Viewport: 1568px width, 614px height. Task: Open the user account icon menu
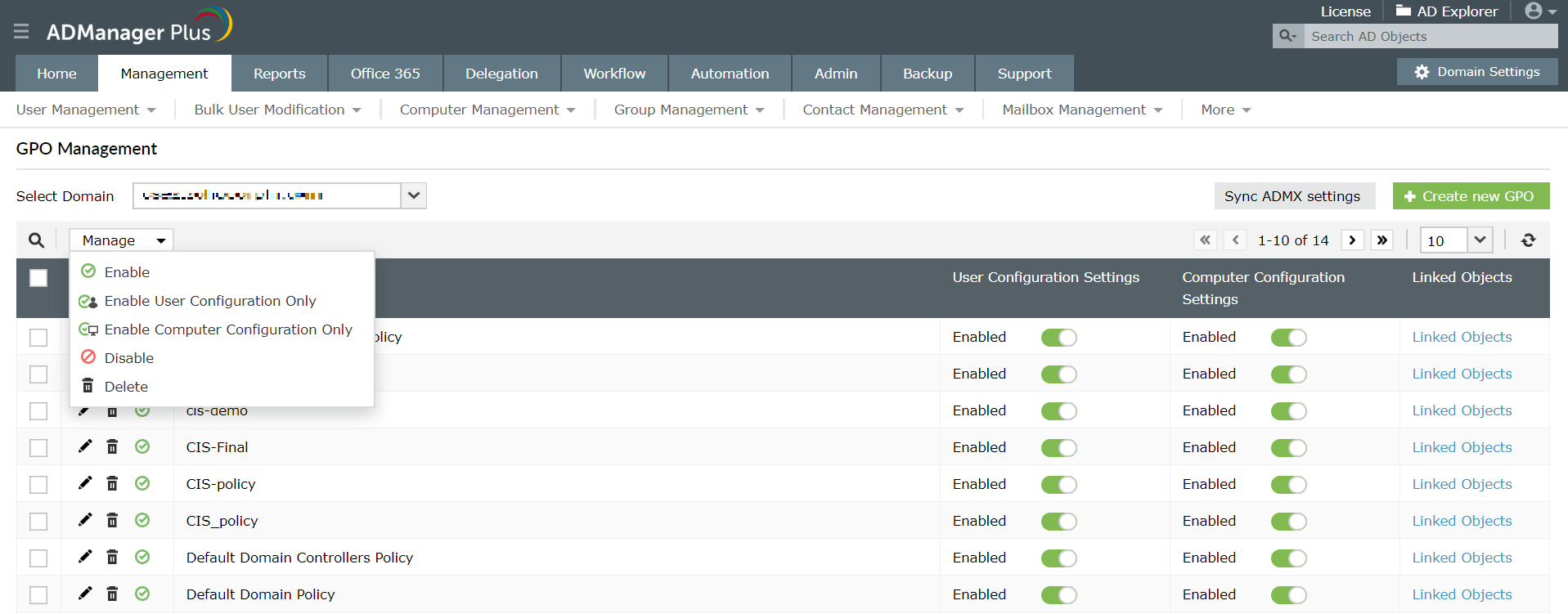click(1539, 11)
